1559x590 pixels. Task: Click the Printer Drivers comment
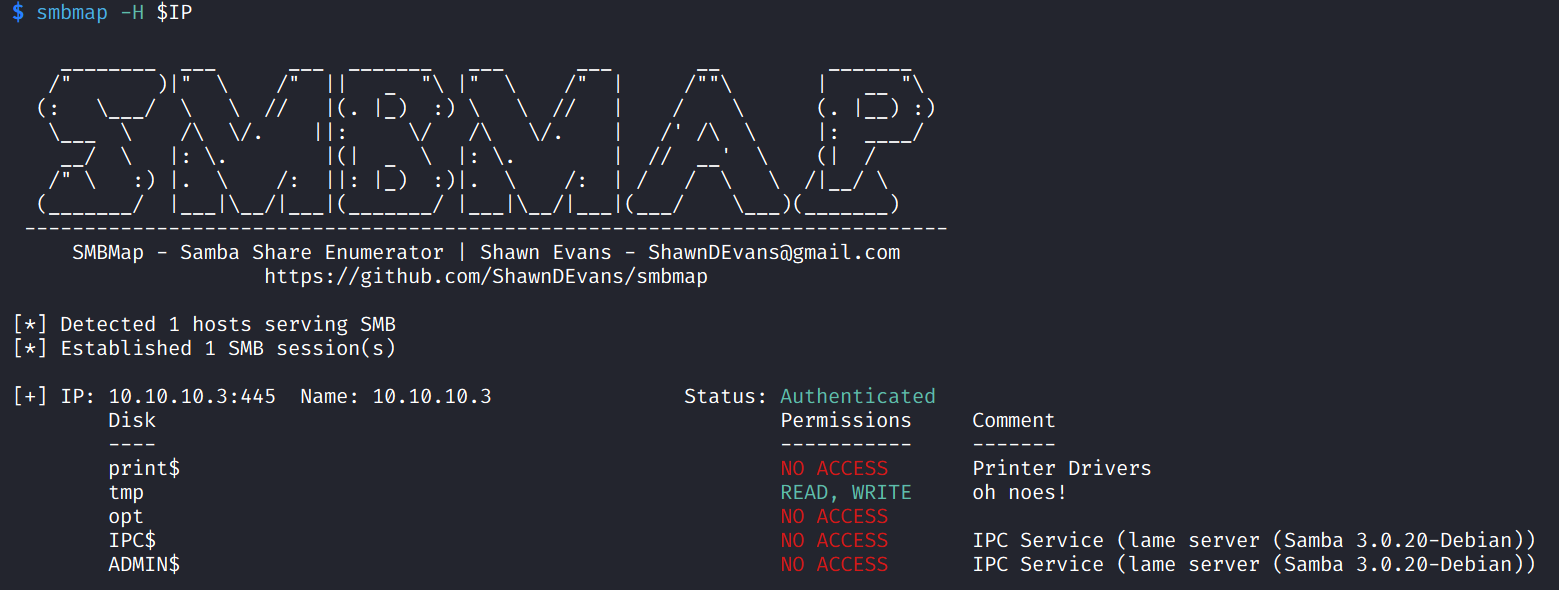coord(1062,468)
